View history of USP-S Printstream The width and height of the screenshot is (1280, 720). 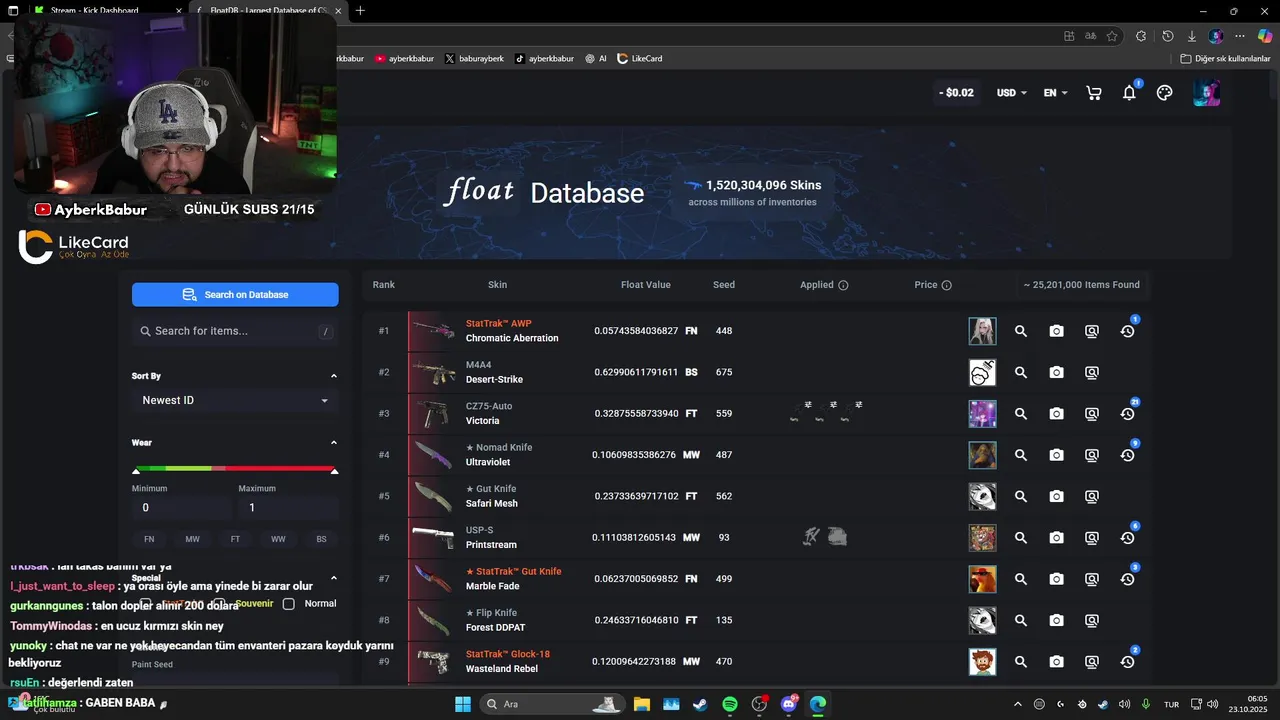coord(1127,538)
